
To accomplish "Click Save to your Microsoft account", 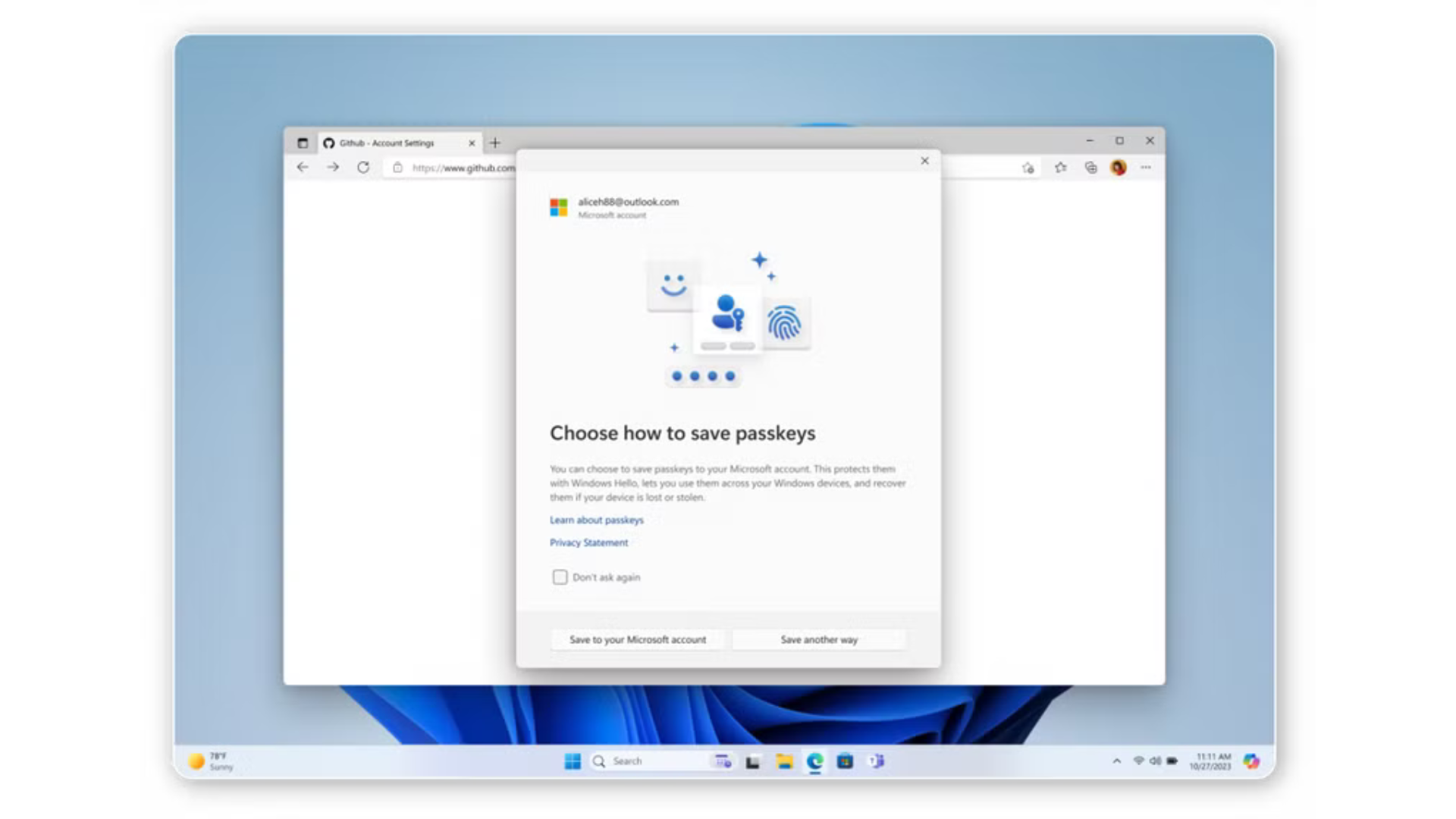I will [x=637, y=639].
